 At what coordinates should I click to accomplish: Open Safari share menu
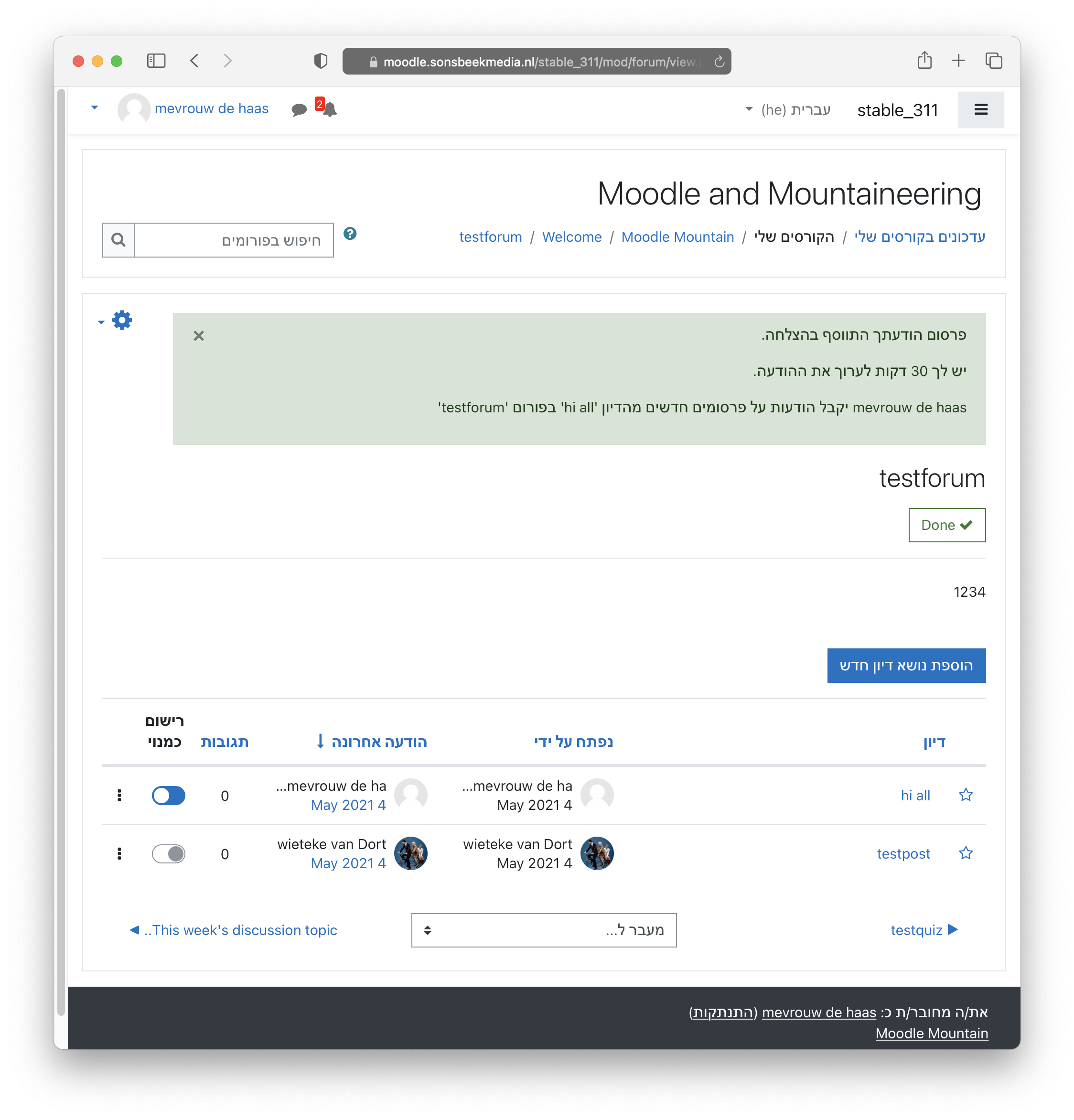pos(924,60)
